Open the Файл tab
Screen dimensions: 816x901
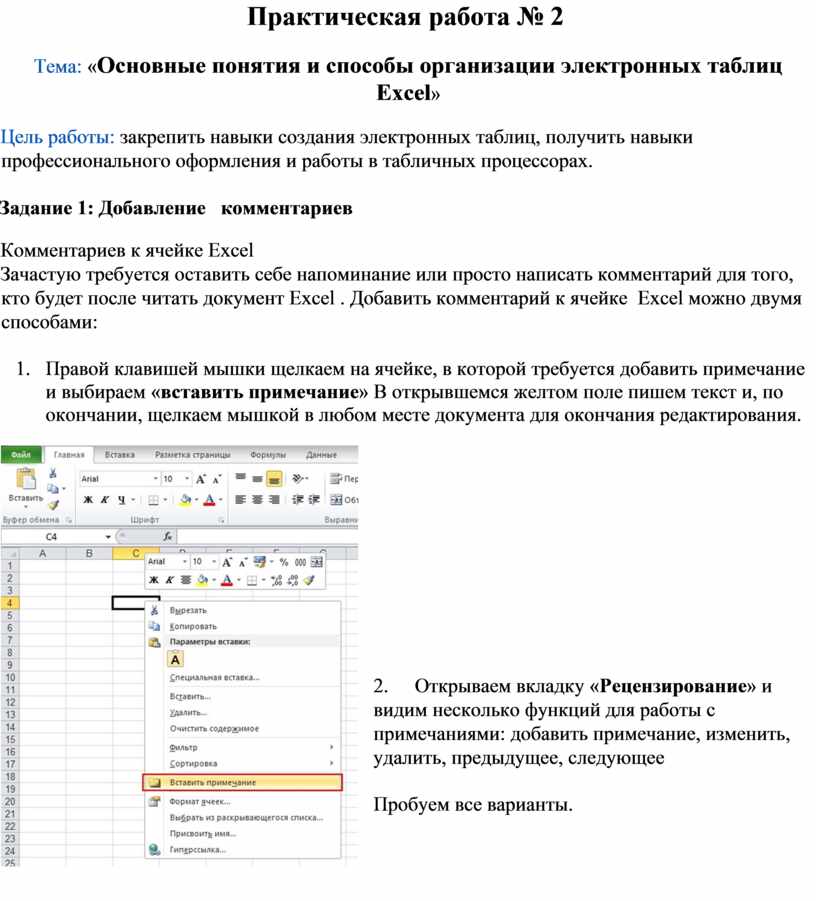pos(21,455)
